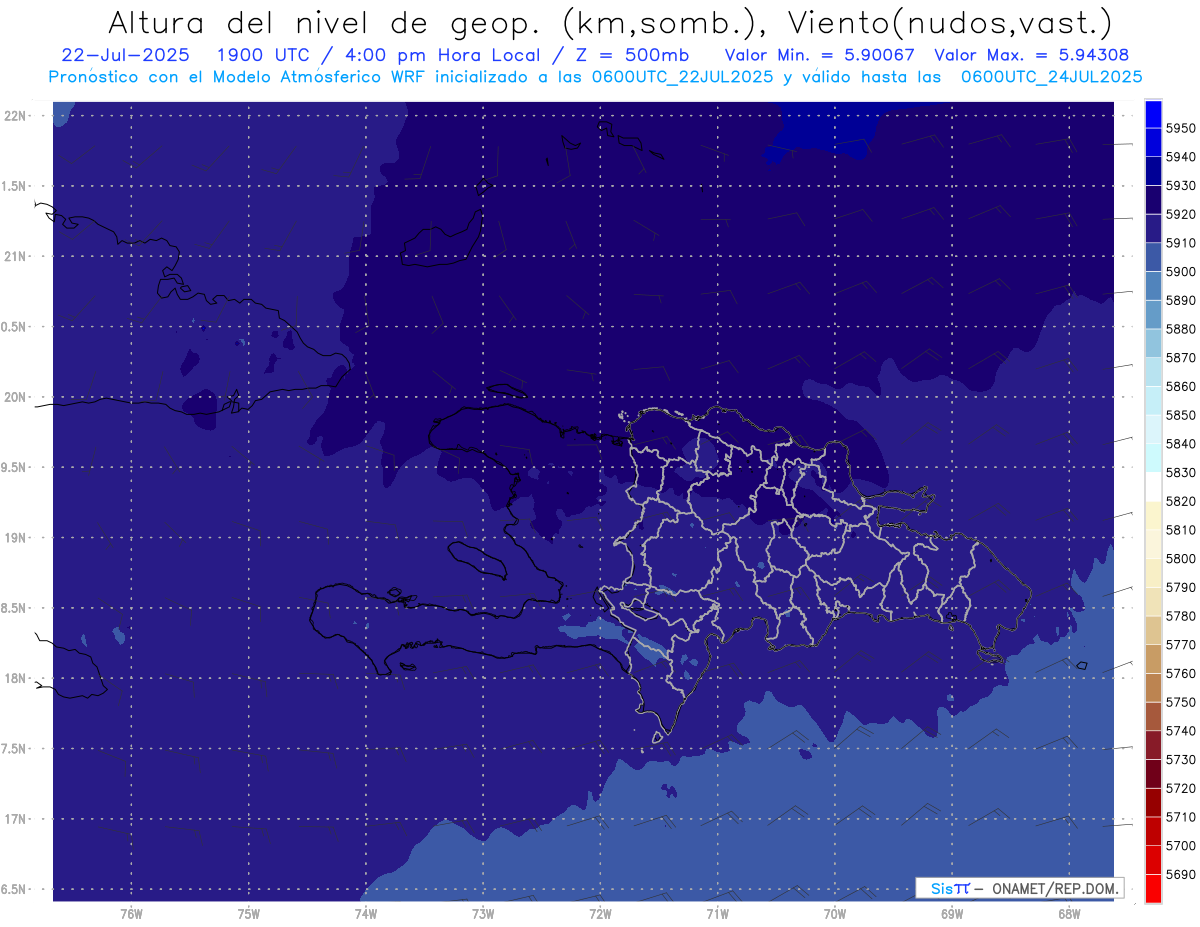Viewport: 1200px width, 927px height.
Task: Click the '5930' colorbar value
Action: 1180,186
